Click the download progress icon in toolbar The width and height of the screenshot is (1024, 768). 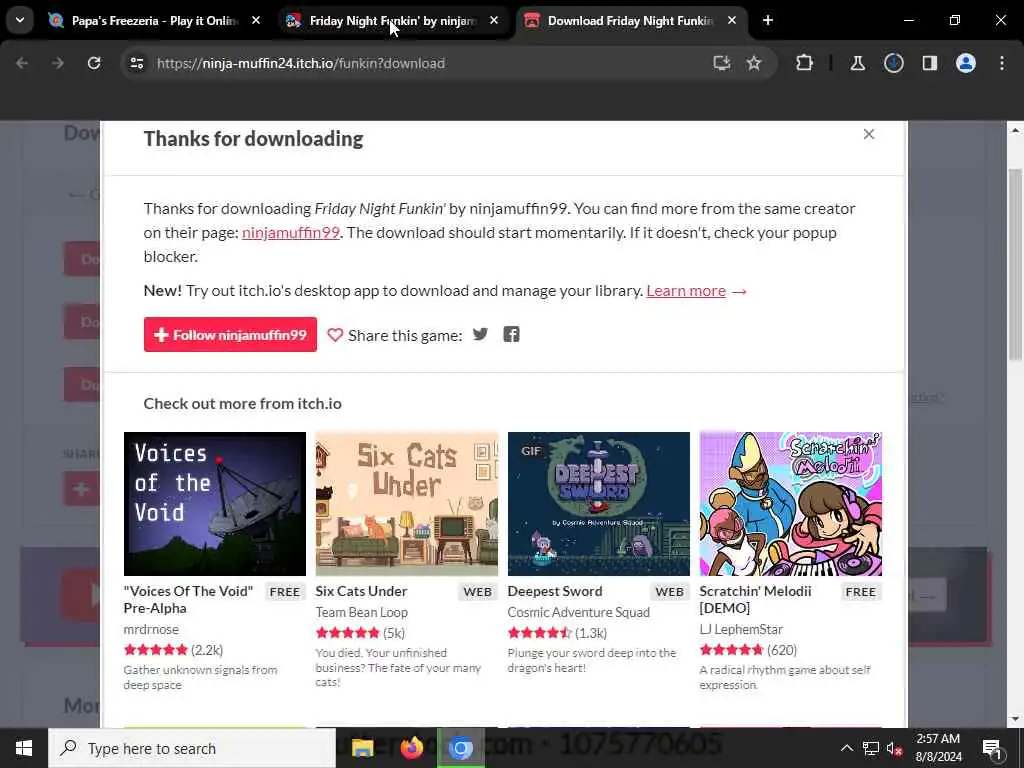point(894,63)
